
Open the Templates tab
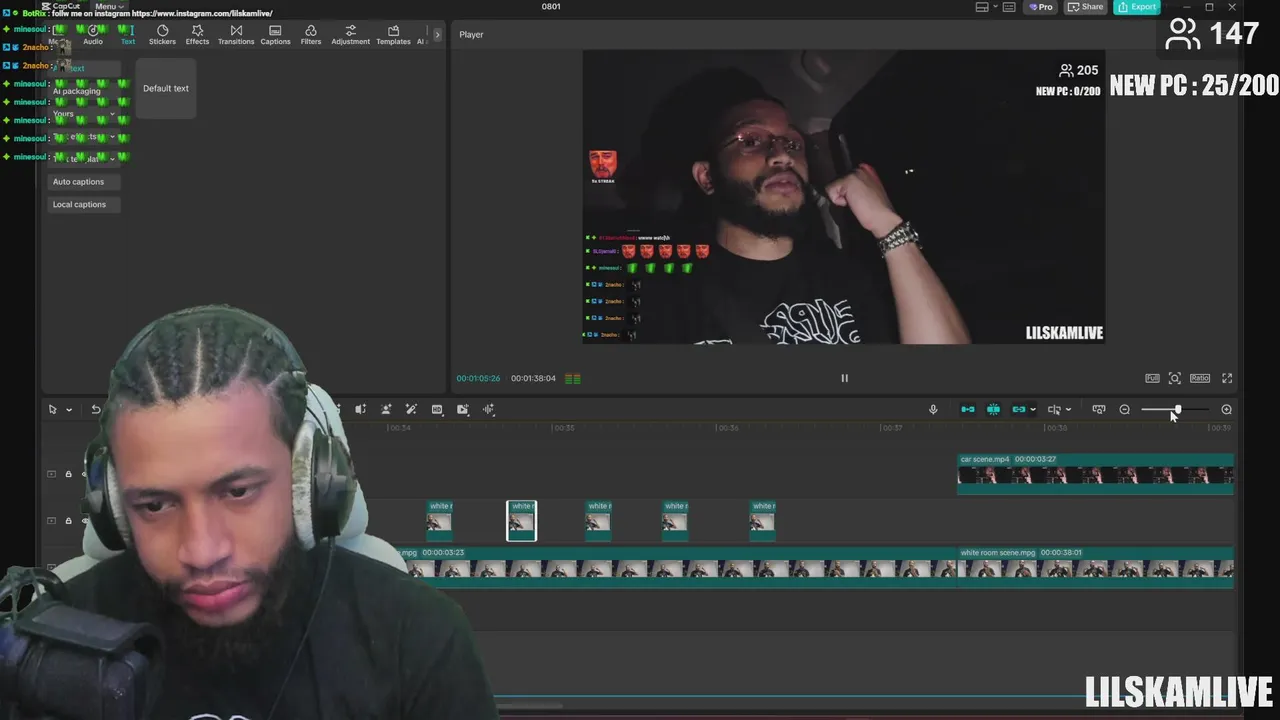393,35
